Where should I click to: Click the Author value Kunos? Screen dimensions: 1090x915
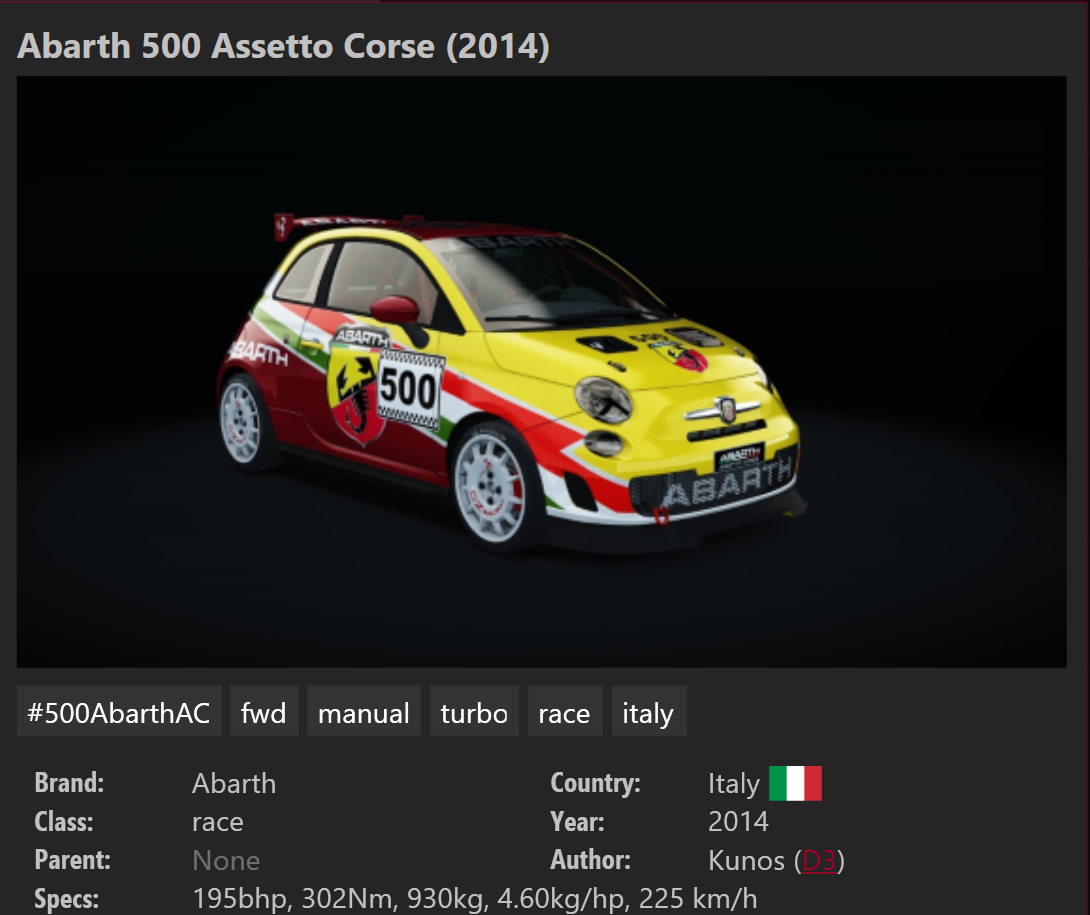[x=747, y=861]
